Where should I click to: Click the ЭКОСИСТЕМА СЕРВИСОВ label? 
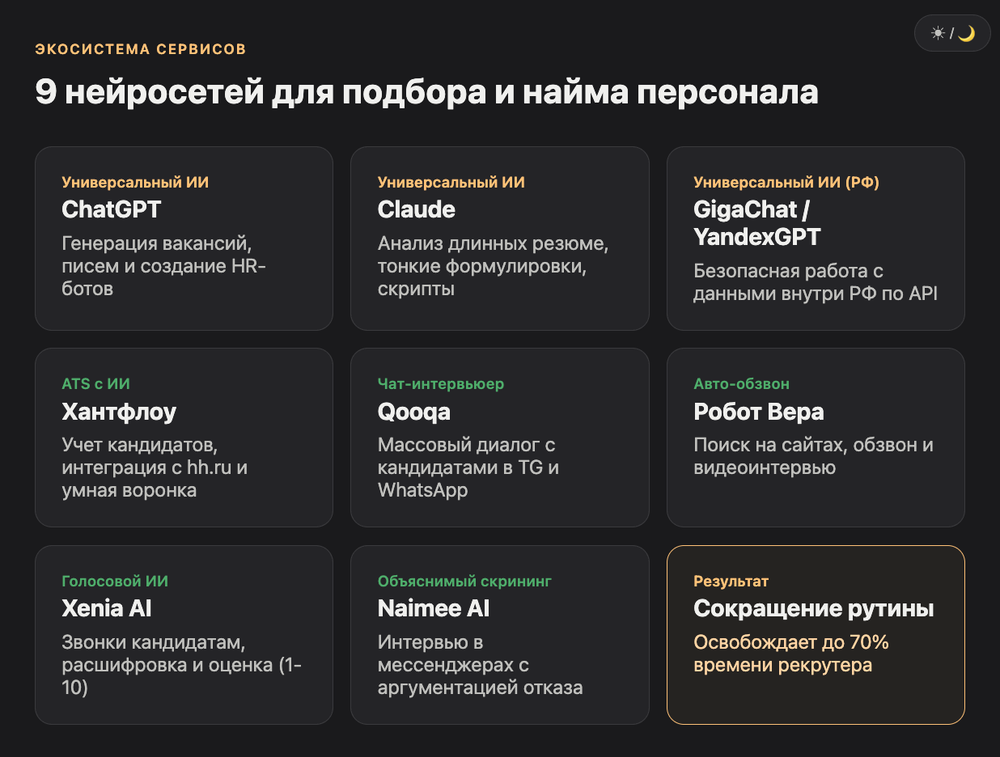coord(140,49)
